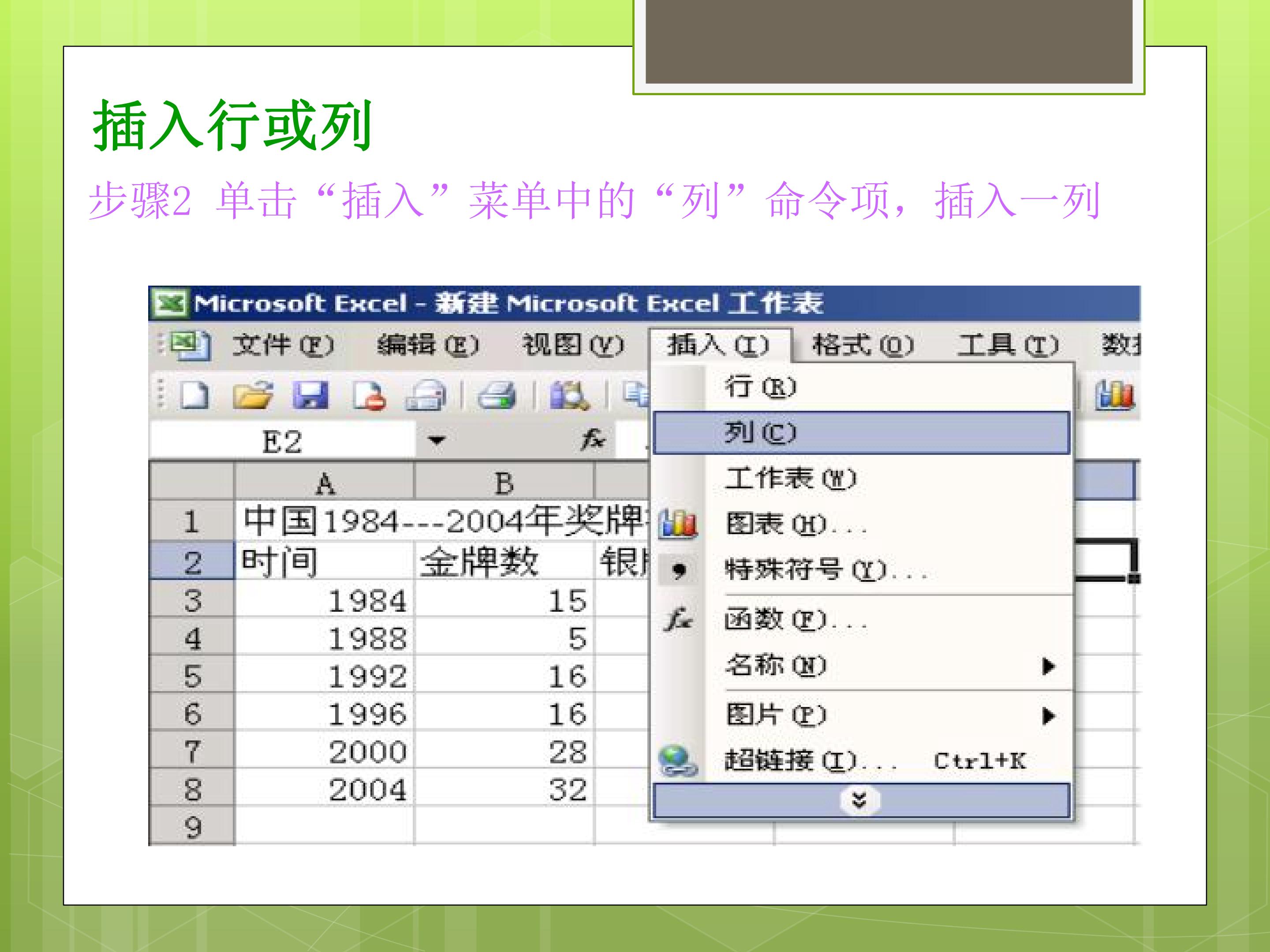Open the 文件(F) menu
1270x952 pixels.
click(x=283, y=345)
